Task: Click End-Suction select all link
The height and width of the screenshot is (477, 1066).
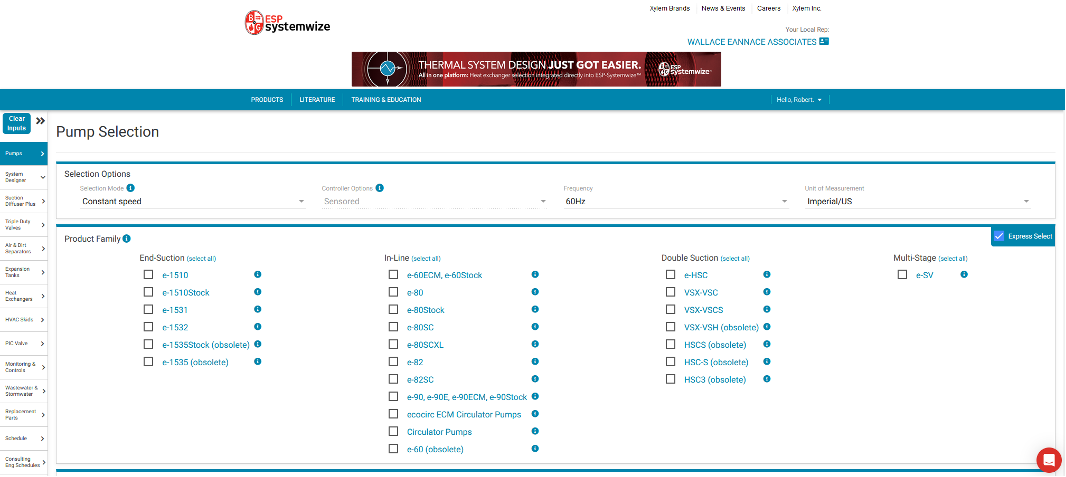Action: click(201, 258)
